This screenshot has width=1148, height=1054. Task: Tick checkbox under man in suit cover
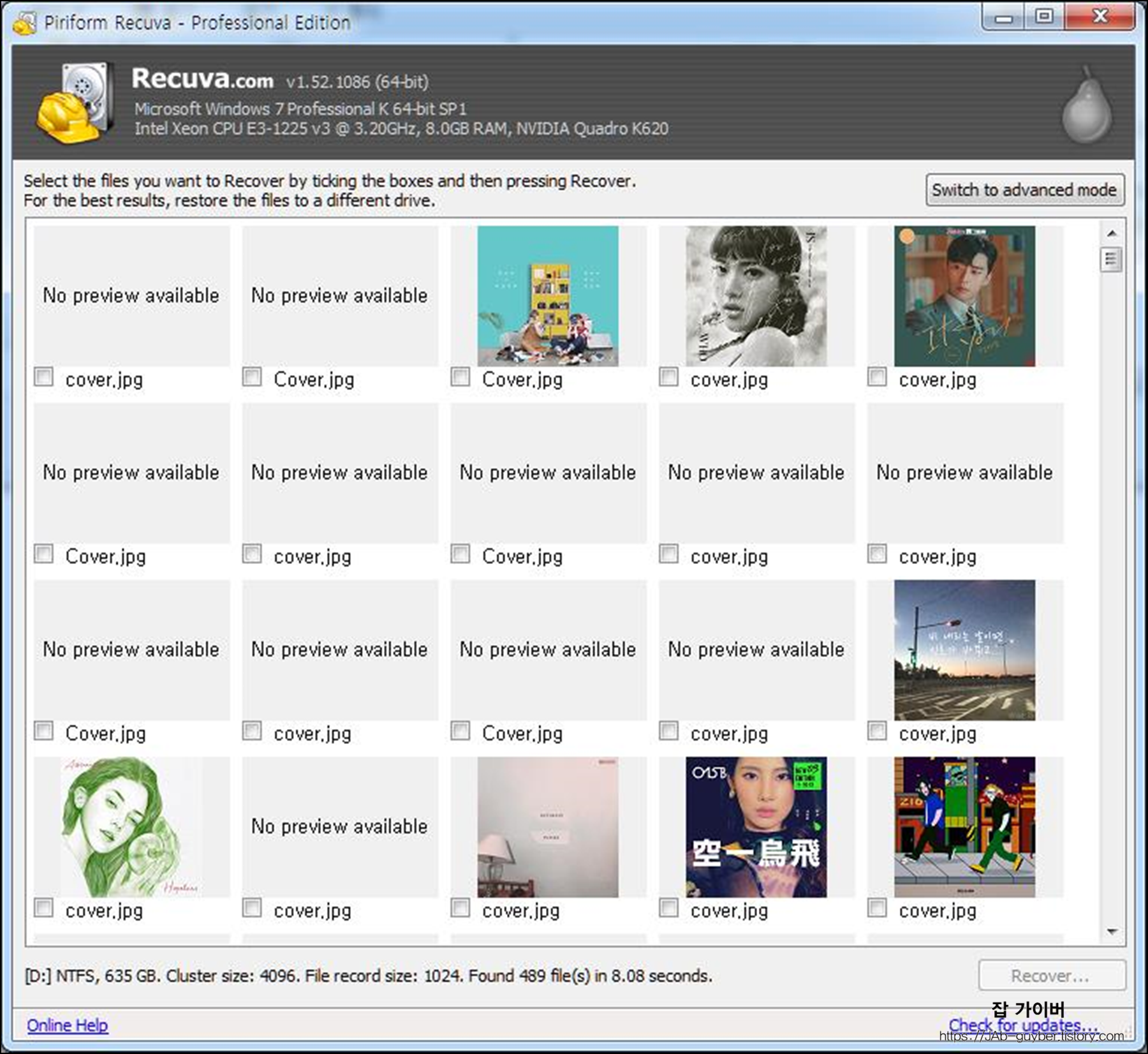(877, 377)
